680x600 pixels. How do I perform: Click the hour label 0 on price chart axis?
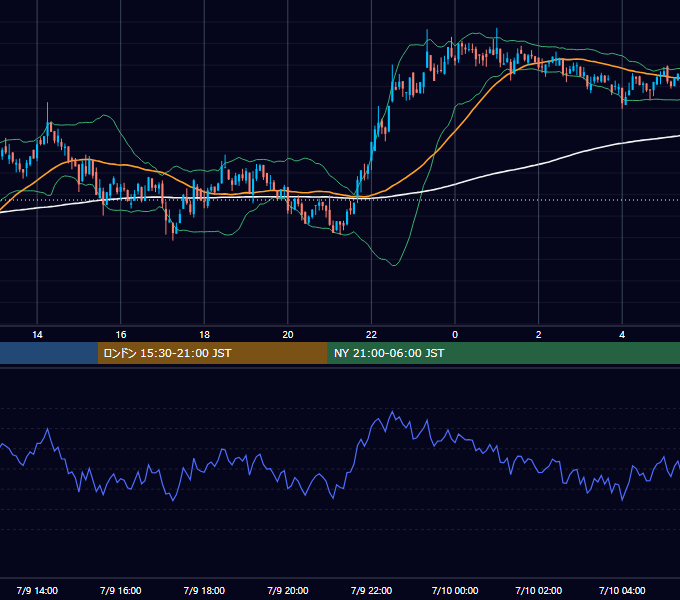click(455, 335)
